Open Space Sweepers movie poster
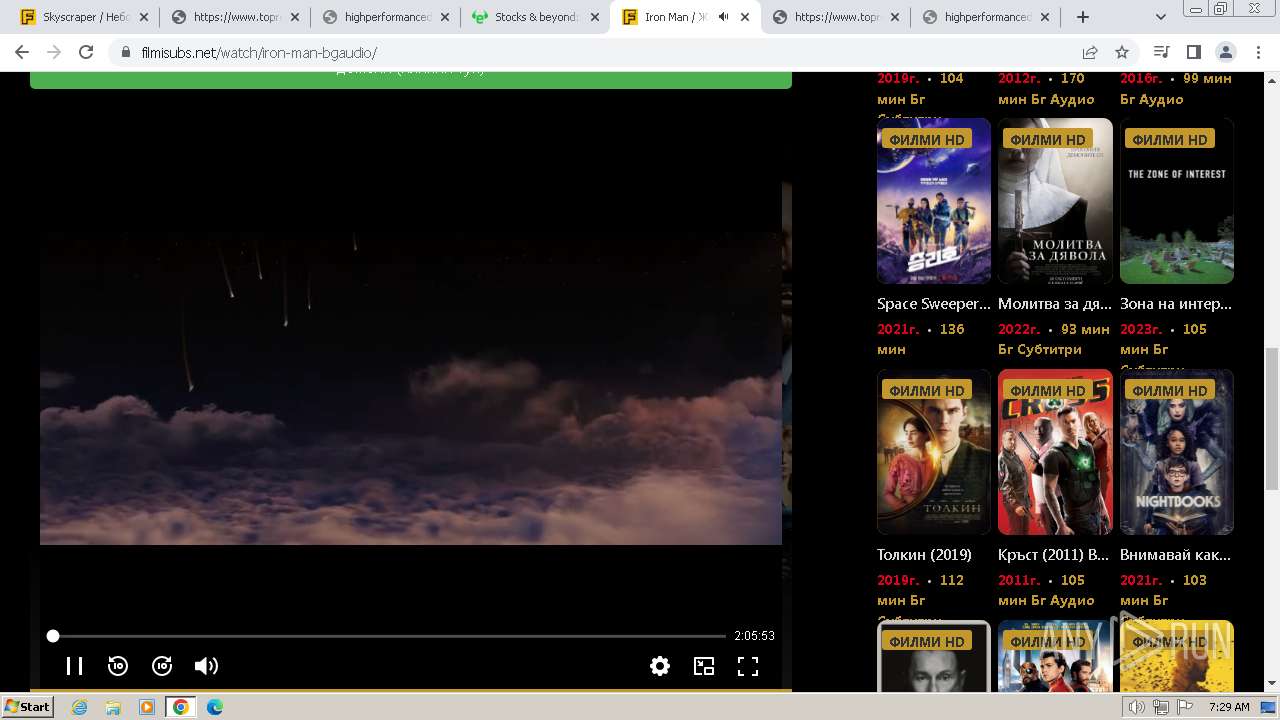Image resolution: width=1280 pixels, height=720 pixels. (934, 201)
